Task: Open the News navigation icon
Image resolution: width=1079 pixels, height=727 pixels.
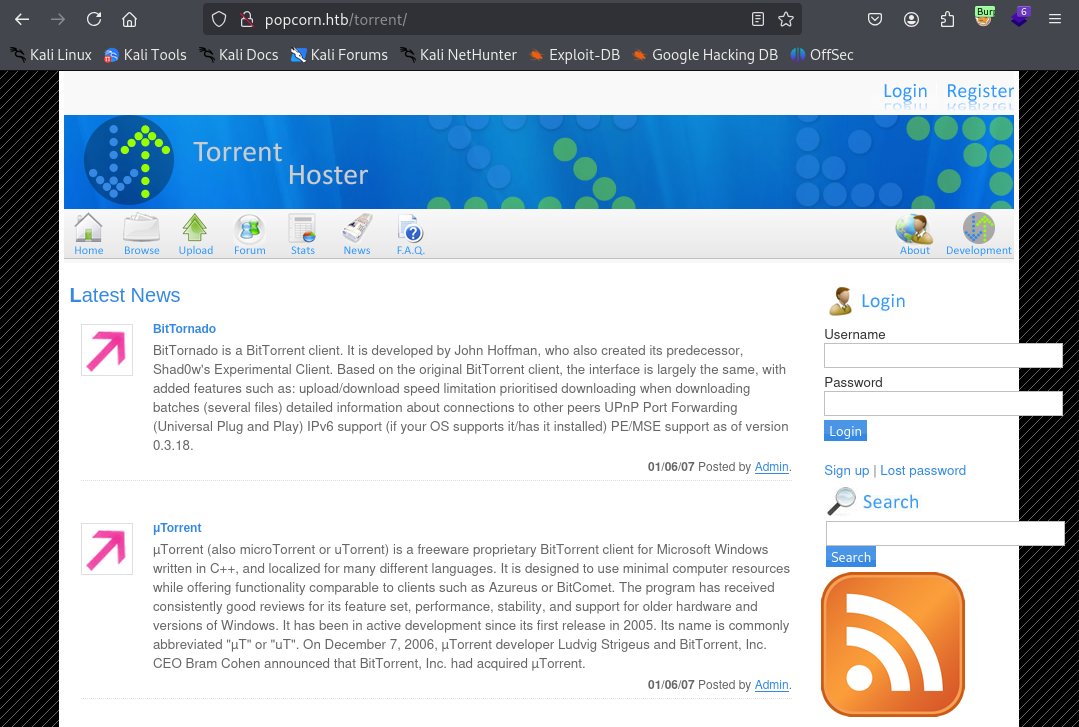Action: [x=357, y=235]
